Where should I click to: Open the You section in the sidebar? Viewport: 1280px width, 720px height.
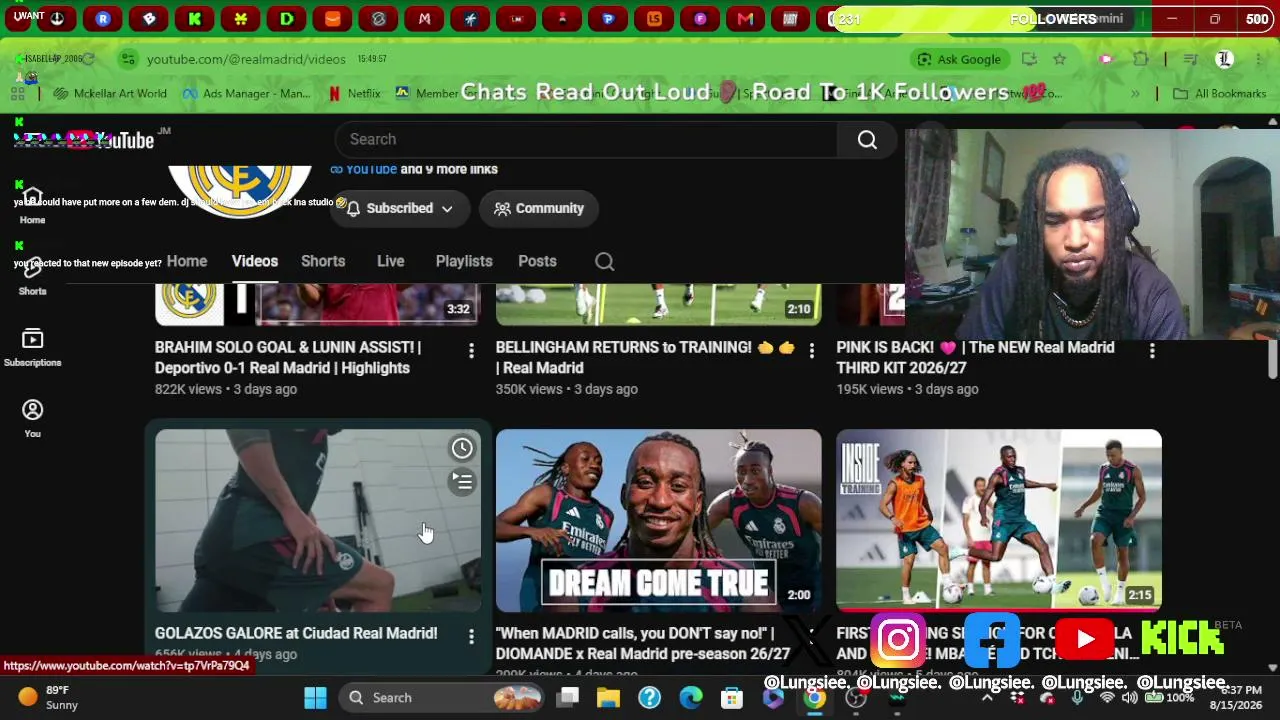pos(32,418)
